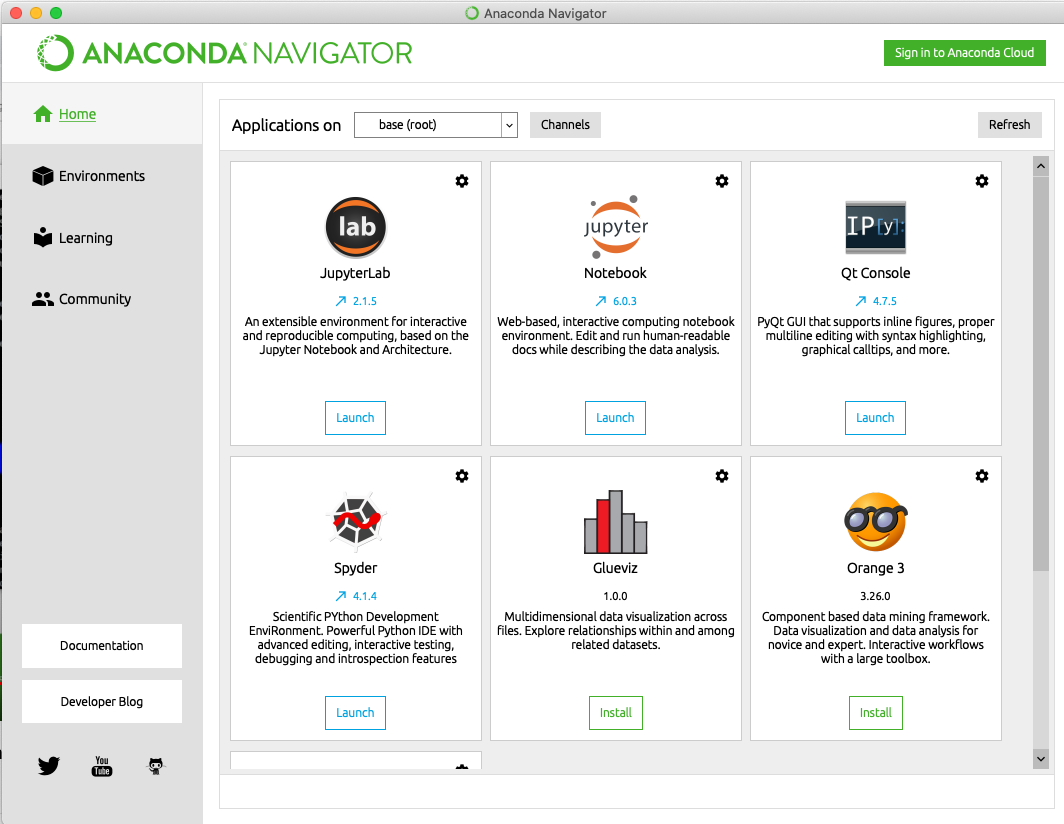The image size is (1064, 824).
Task: Click the JupyterLab application title
Action: (x=356, y=273)
